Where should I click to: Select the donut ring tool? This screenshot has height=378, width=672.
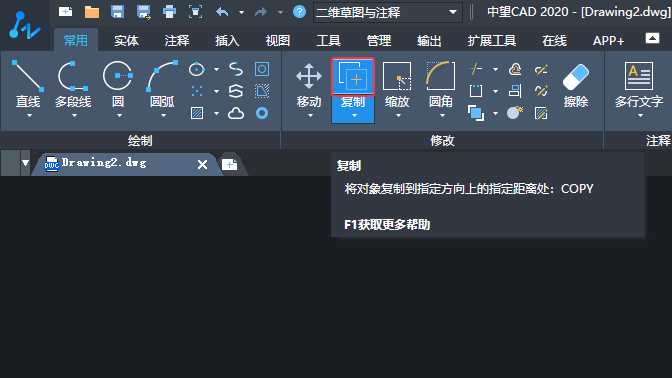click(262, 113)
